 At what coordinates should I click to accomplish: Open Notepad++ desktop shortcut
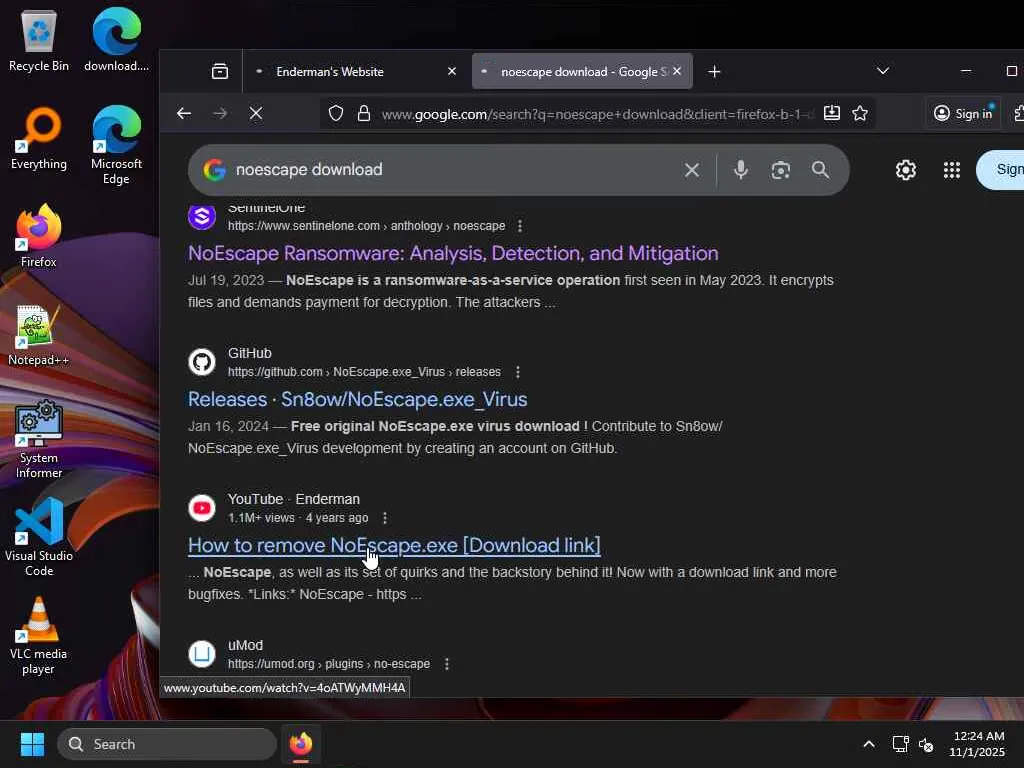point(39,334)
